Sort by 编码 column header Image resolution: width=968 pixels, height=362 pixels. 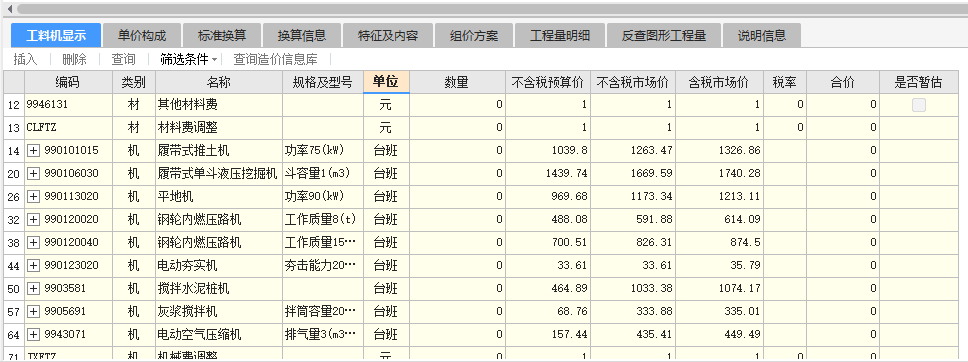point(68,82)
